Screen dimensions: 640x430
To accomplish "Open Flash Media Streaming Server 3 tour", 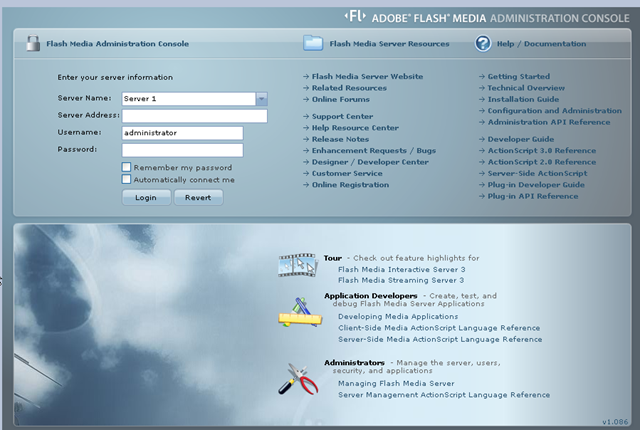I will click(401, 280).
